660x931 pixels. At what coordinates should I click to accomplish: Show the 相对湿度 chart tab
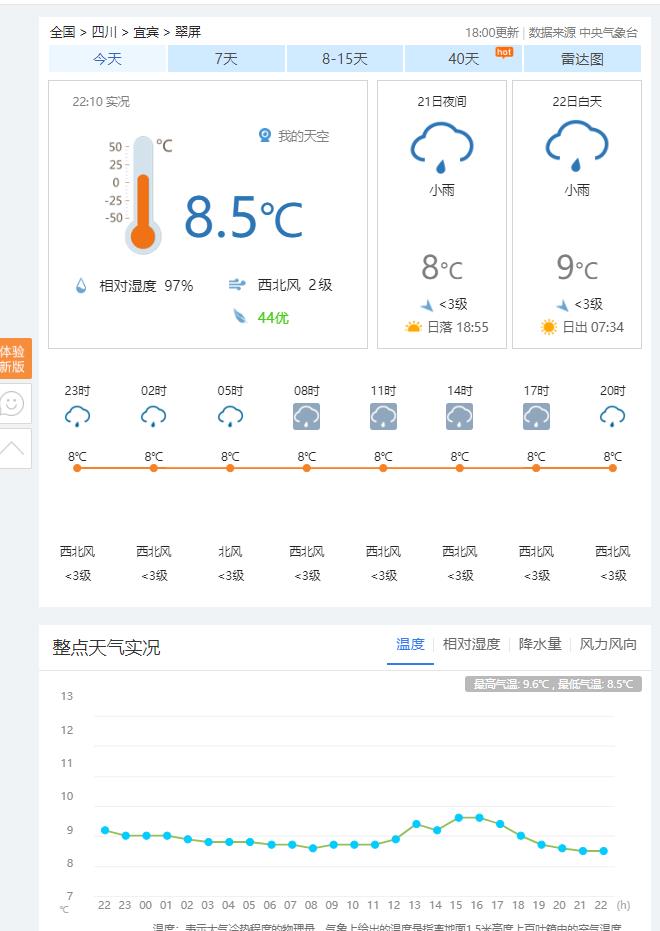471,645
